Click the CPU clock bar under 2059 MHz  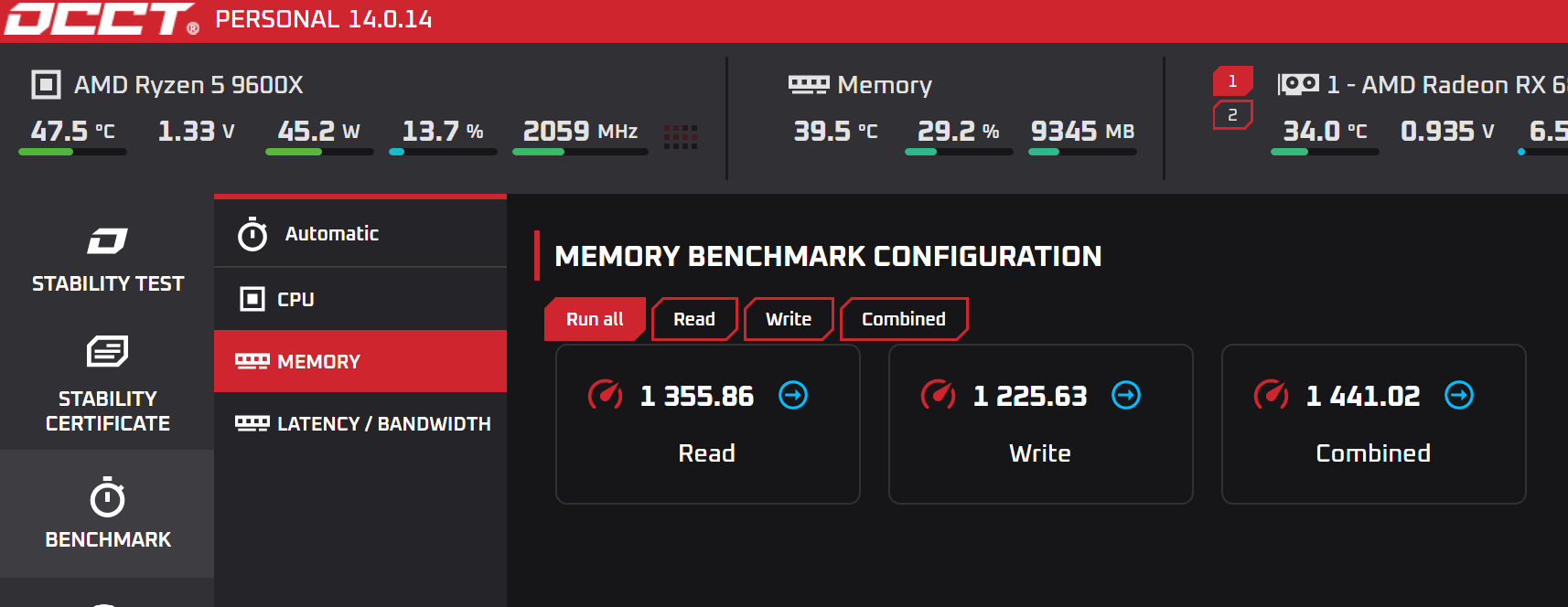pyautogui.click(x=580, y=152)
